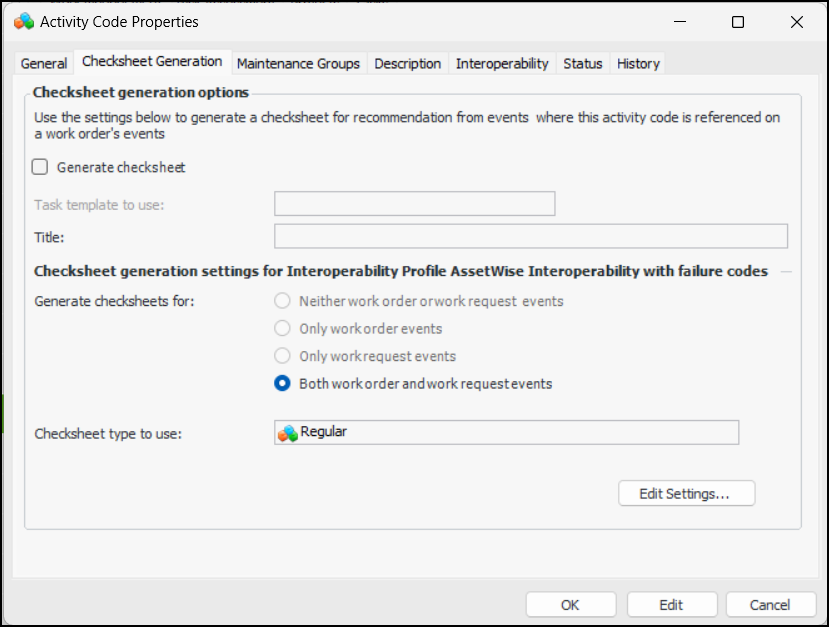Screen dimensions: 829x627
Task: Enable the Generate checksheet checkbox
Action: pyautogui.click(x=41, y=167)
